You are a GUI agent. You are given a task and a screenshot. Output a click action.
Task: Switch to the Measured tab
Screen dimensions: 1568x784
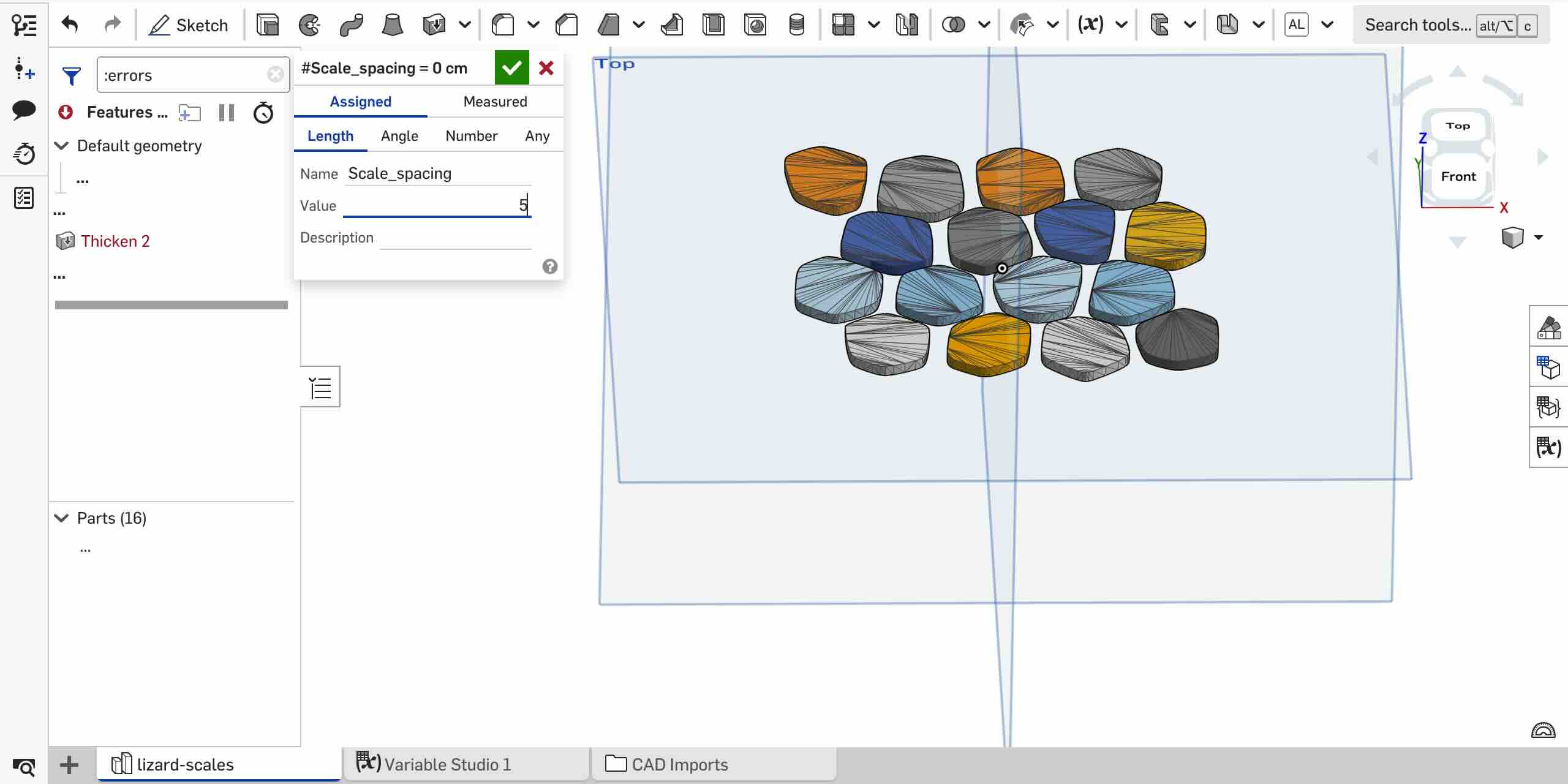click(x=496, y=102)
